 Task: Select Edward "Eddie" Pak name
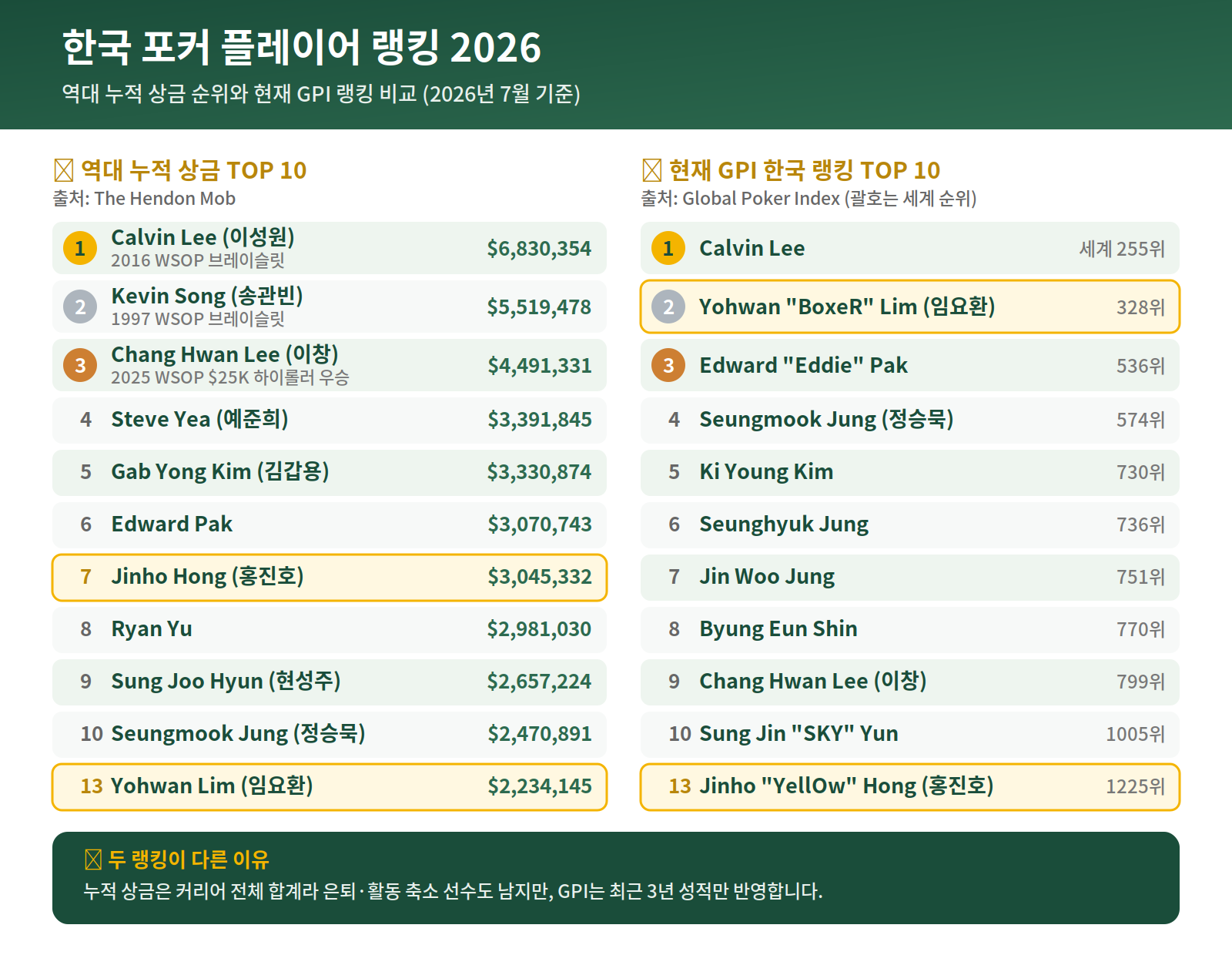804,366
